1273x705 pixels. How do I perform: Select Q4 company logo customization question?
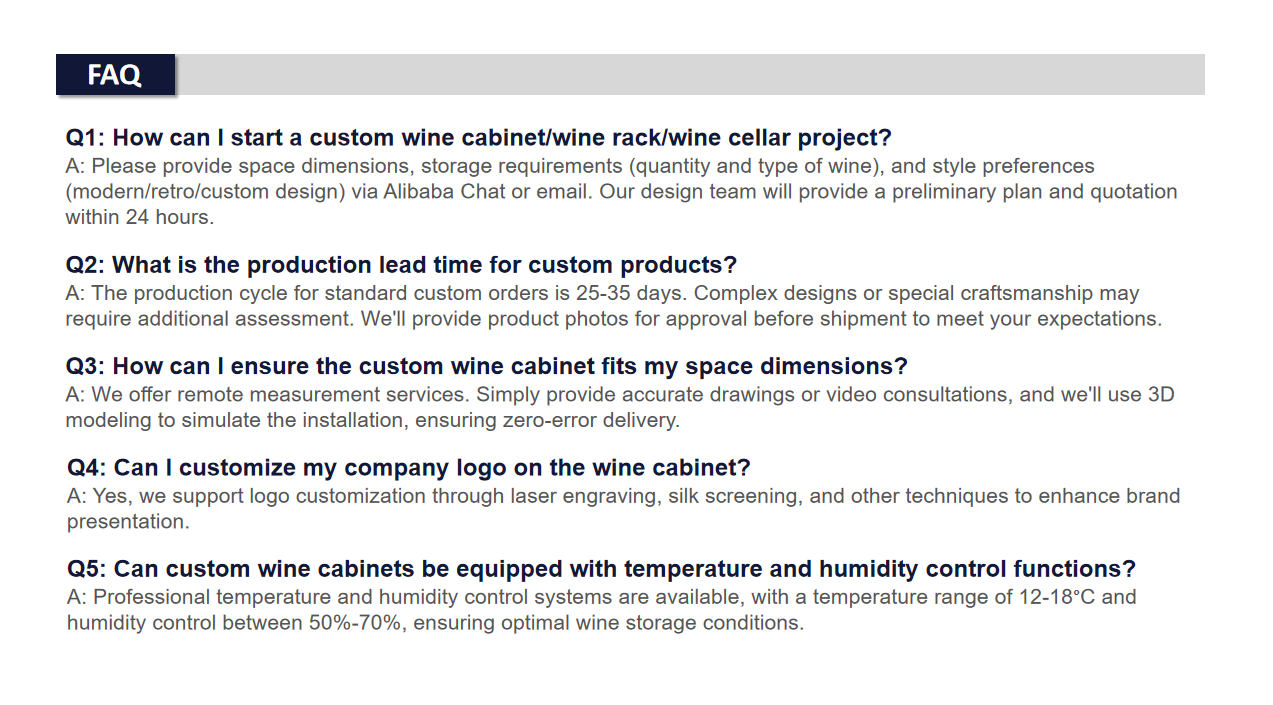[409, 468]
